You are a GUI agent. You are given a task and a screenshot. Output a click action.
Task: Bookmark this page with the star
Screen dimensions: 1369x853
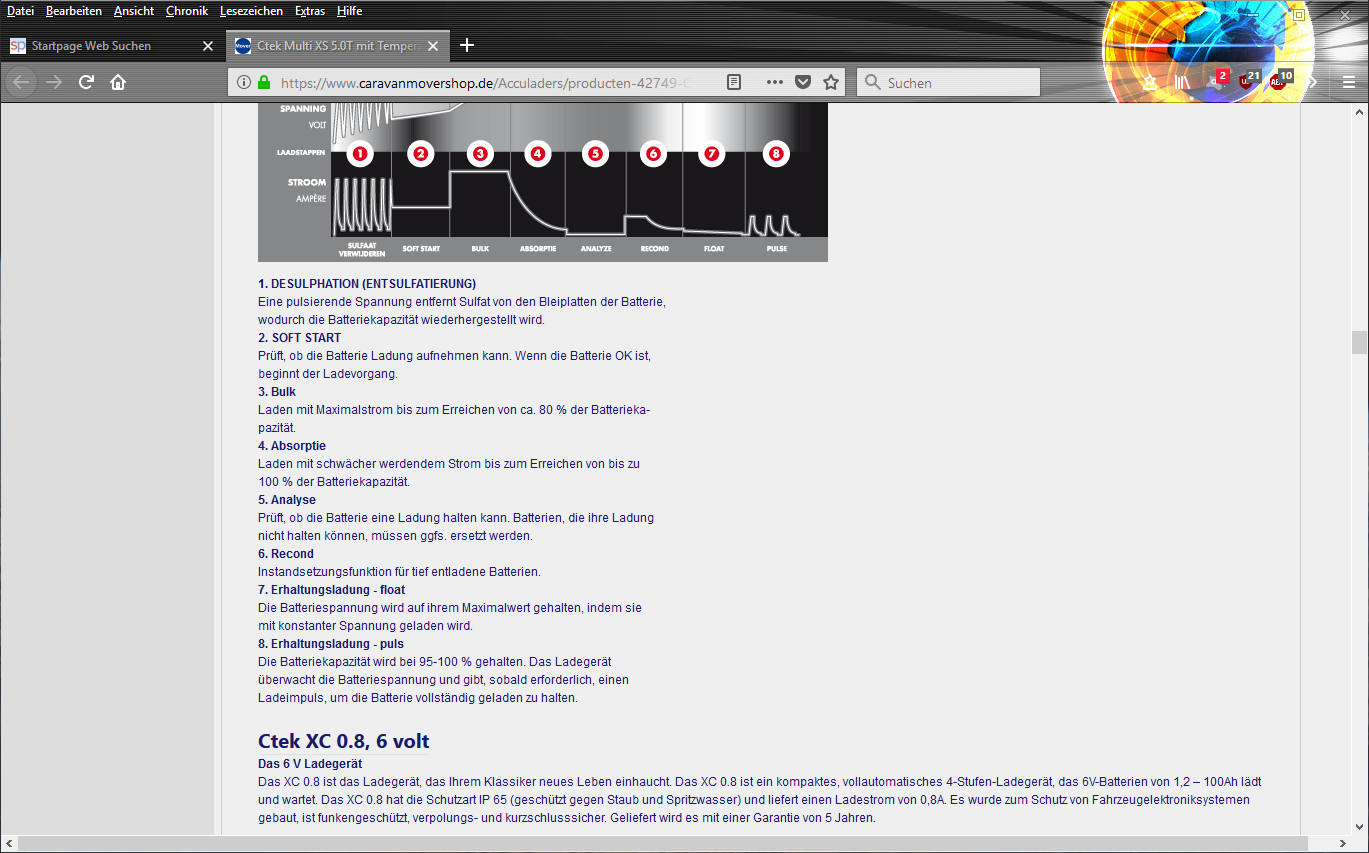(830, 82)
